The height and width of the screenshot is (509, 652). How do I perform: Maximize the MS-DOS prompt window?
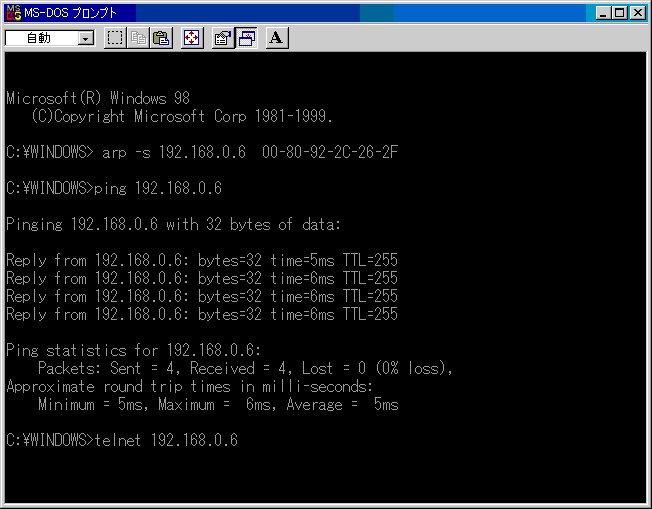point(620,13)
